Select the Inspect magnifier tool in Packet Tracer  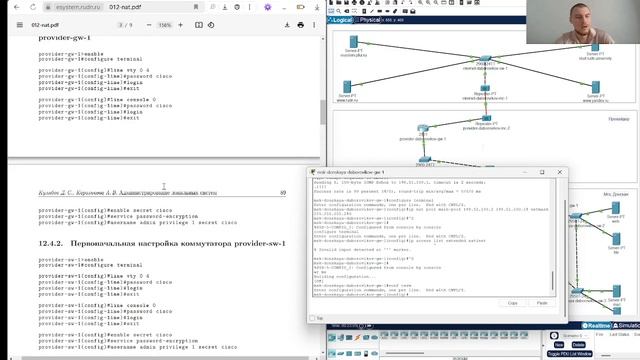(338, 11)
